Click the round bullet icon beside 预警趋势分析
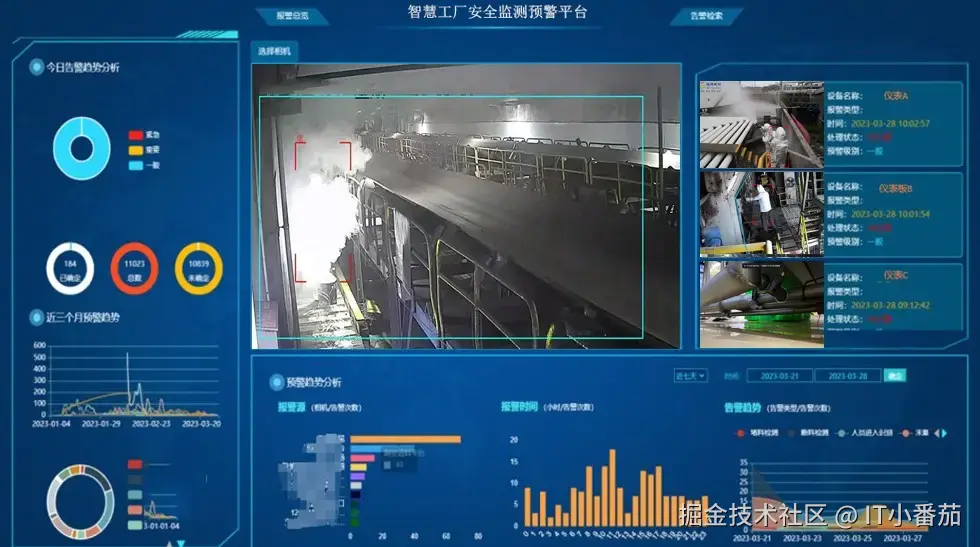This screenshot has height=547, width=980. click(x=276, y=382)
